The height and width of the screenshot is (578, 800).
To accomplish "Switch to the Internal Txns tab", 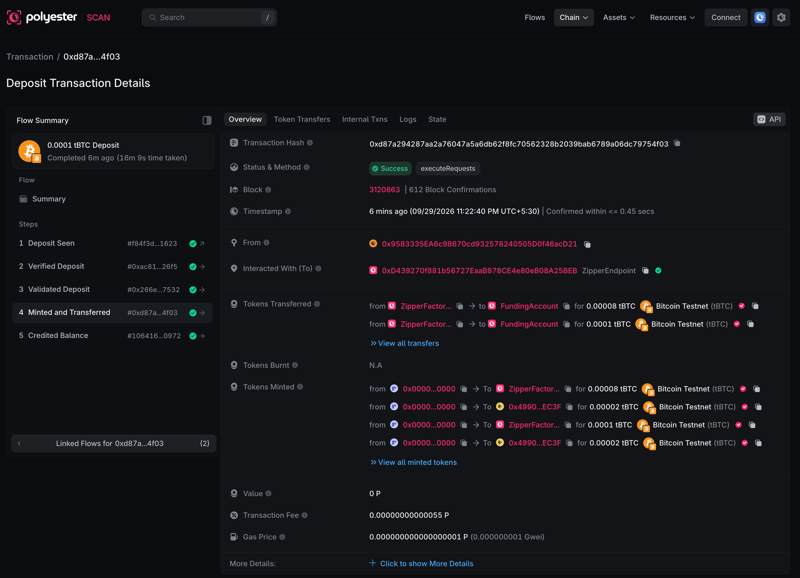I will [365, 119].
